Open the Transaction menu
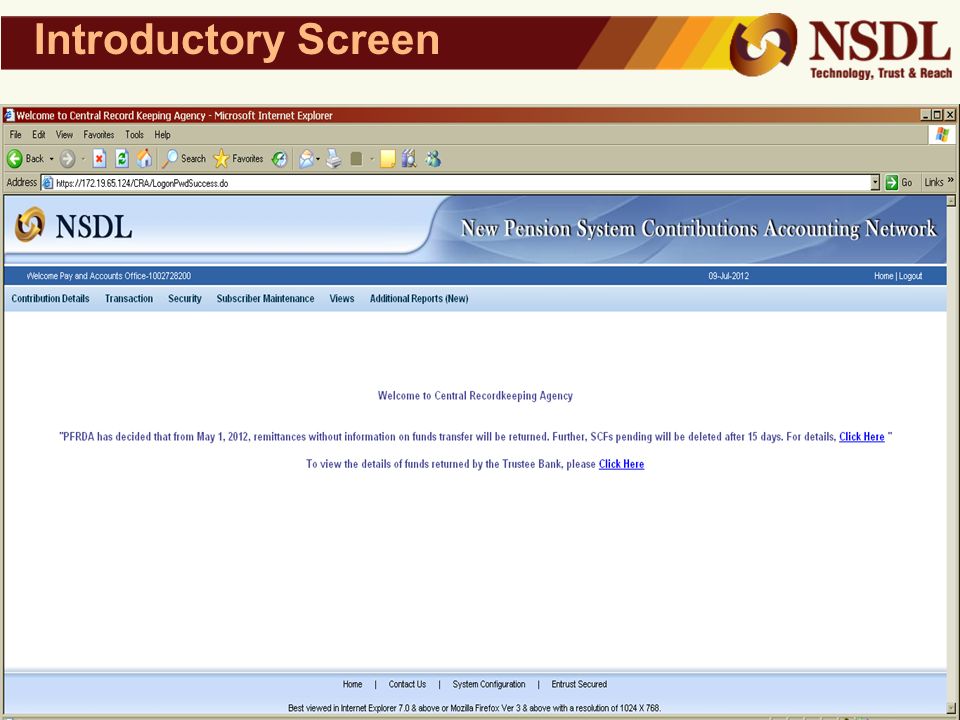960x720 pixels. coord(129,299)
